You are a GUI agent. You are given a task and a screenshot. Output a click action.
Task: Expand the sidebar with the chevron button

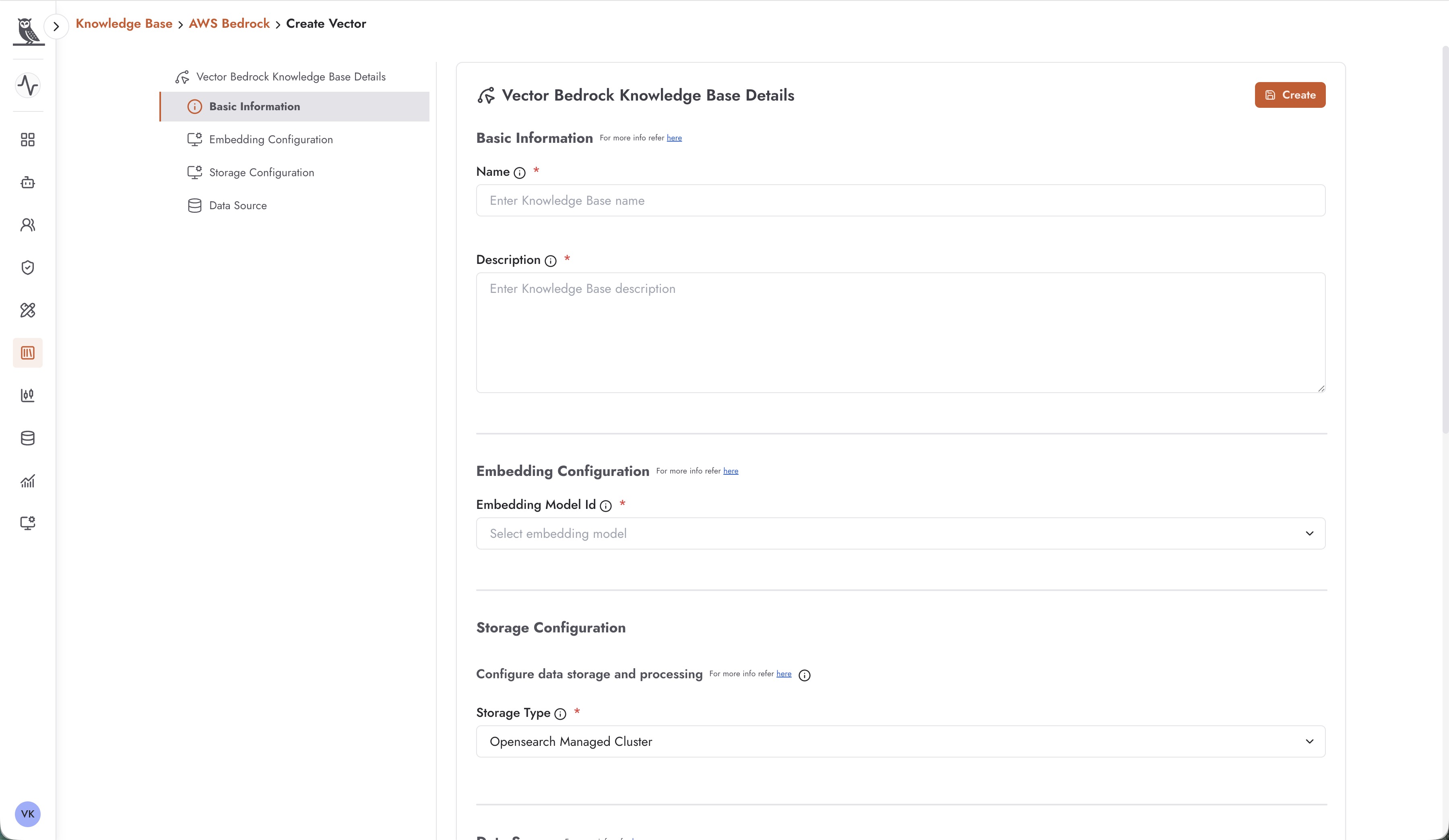[x=56, y=27]
